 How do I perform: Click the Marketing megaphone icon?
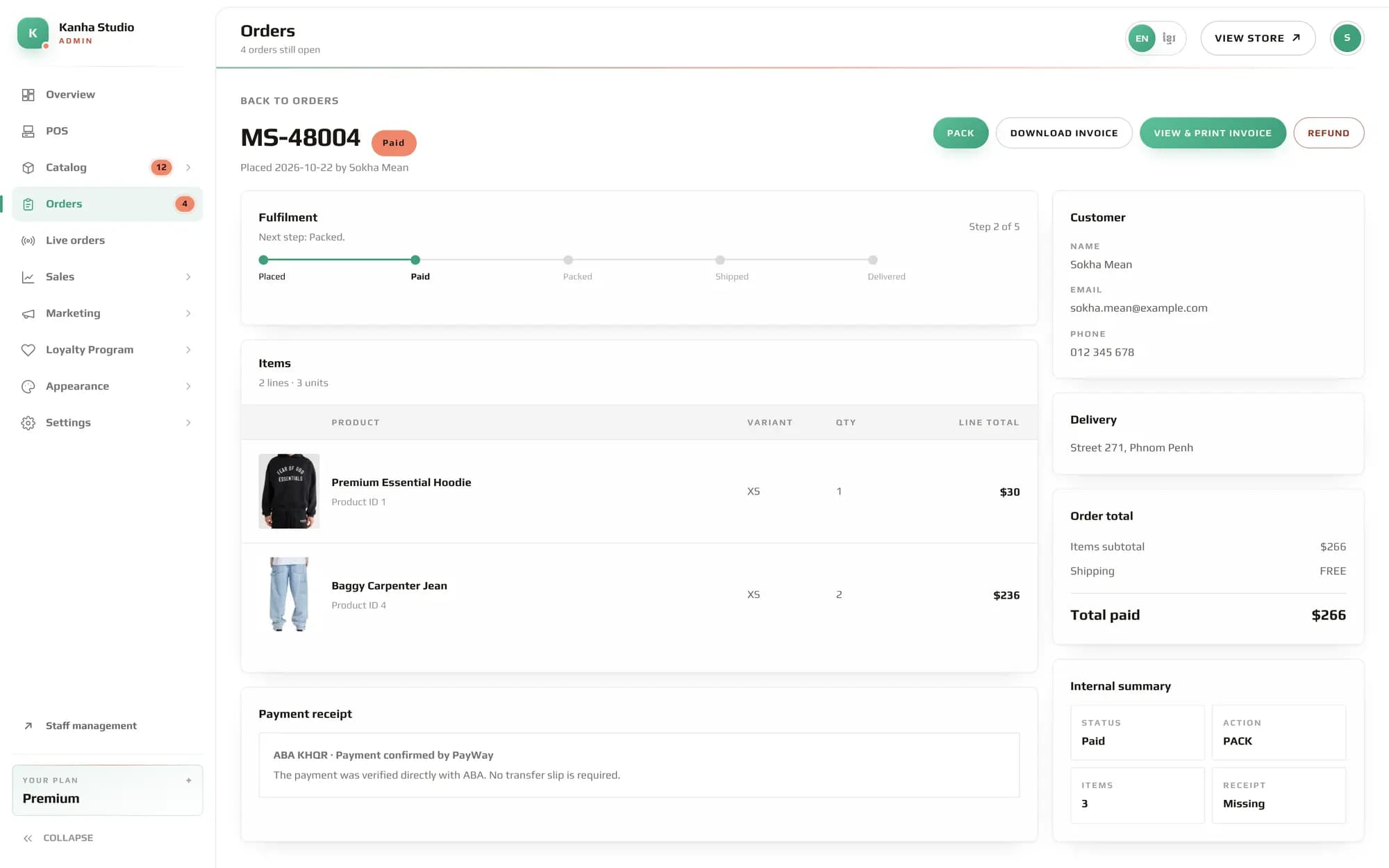tap(28, 314)
